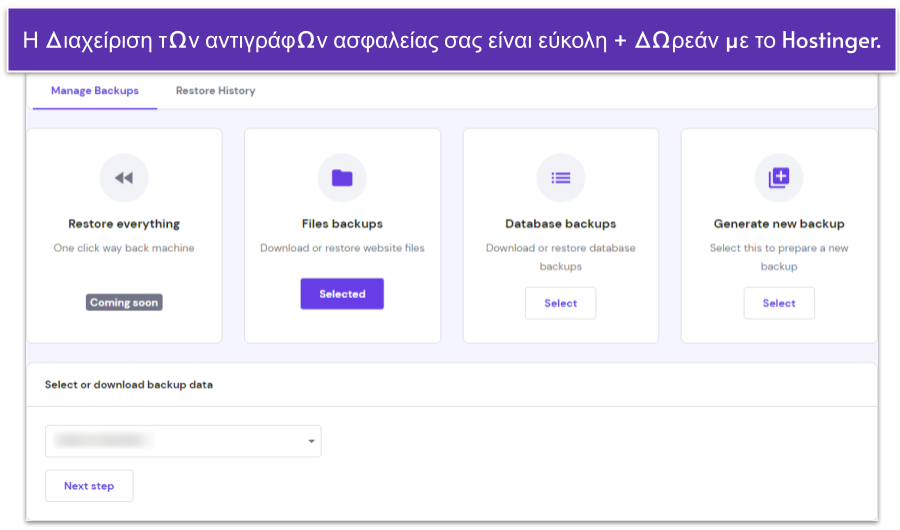Screen dimensions: 900x530
Task: Click the folder icon for Files backups
Action: [x=342, y=178]
